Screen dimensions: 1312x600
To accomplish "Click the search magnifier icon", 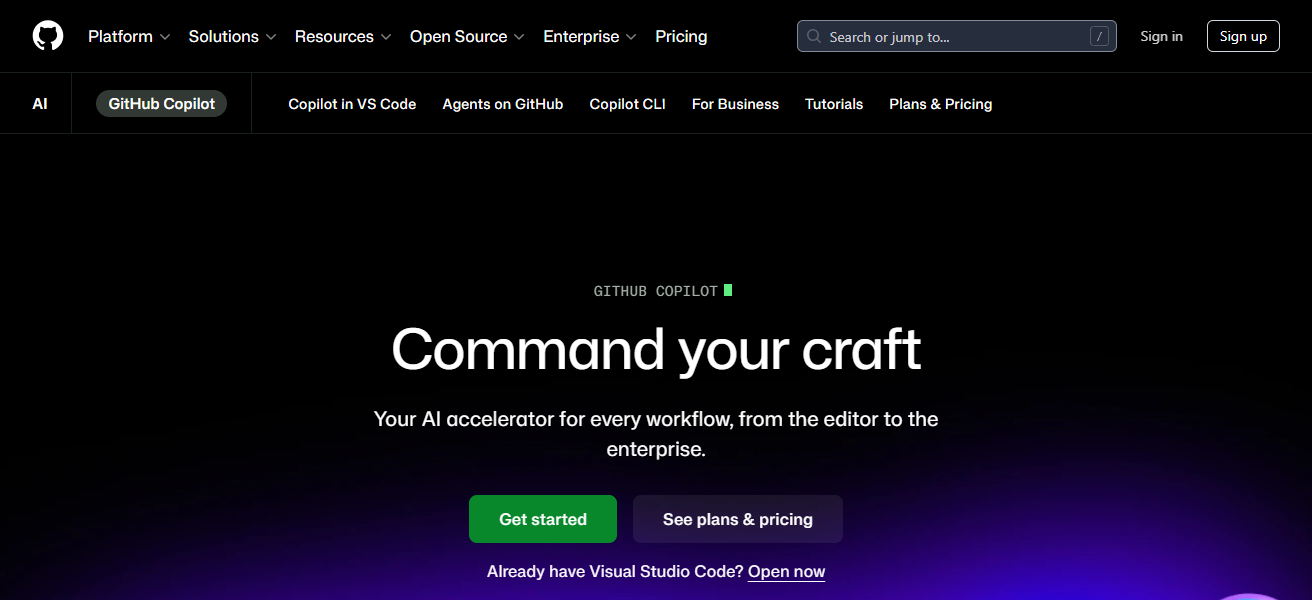I will coord(814,37).
